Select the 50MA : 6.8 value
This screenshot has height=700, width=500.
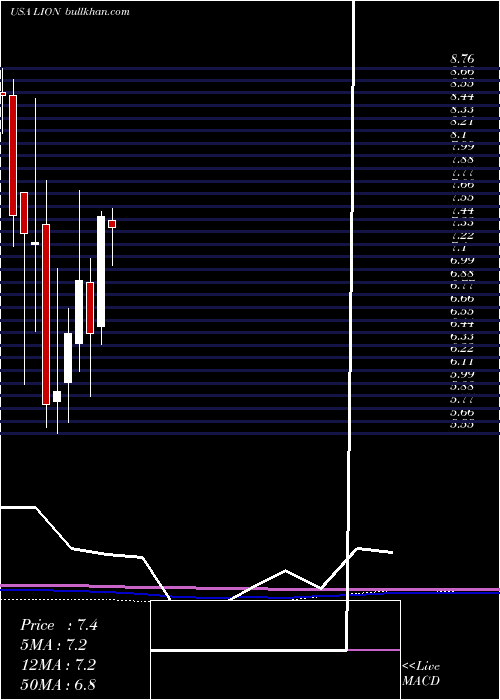click(58, 684)
